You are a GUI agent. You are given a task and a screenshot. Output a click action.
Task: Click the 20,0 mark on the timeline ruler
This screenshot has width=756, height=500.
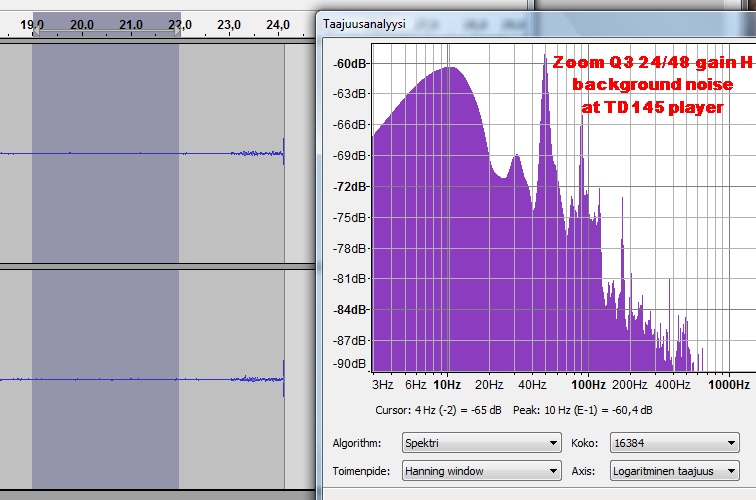pos(82,25)
